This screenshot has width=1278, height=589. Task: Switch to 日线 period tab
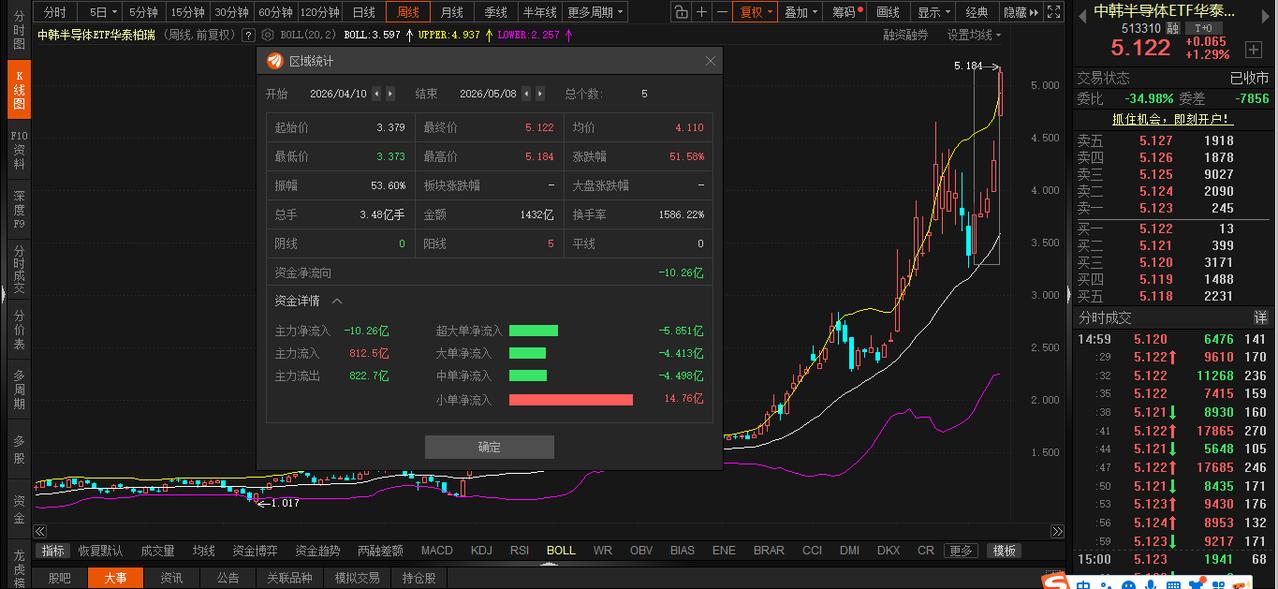coord(364,12)
